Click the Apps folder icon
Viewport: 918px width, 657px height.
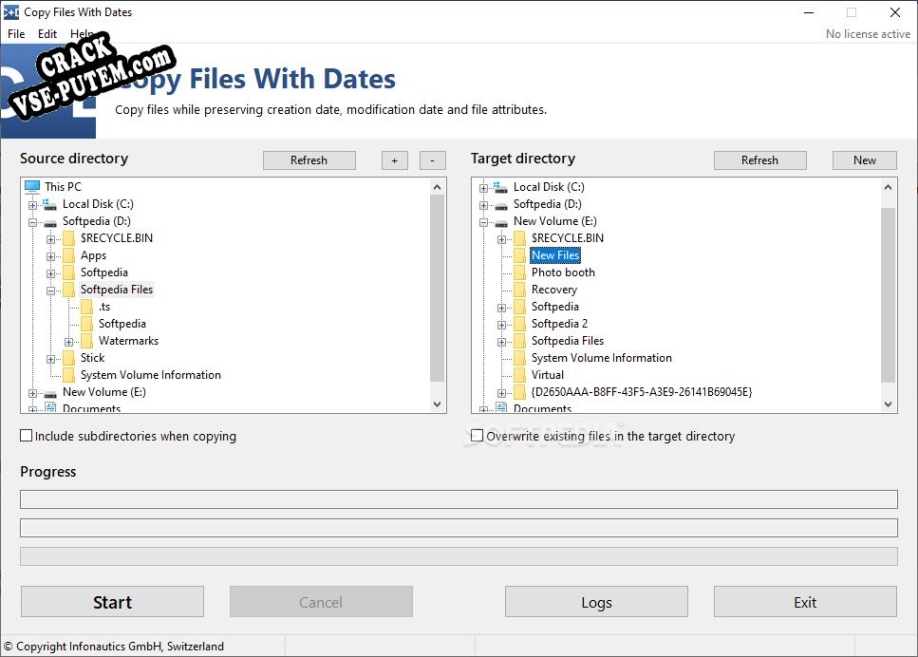pyautogui.click(x=68, y=255)
